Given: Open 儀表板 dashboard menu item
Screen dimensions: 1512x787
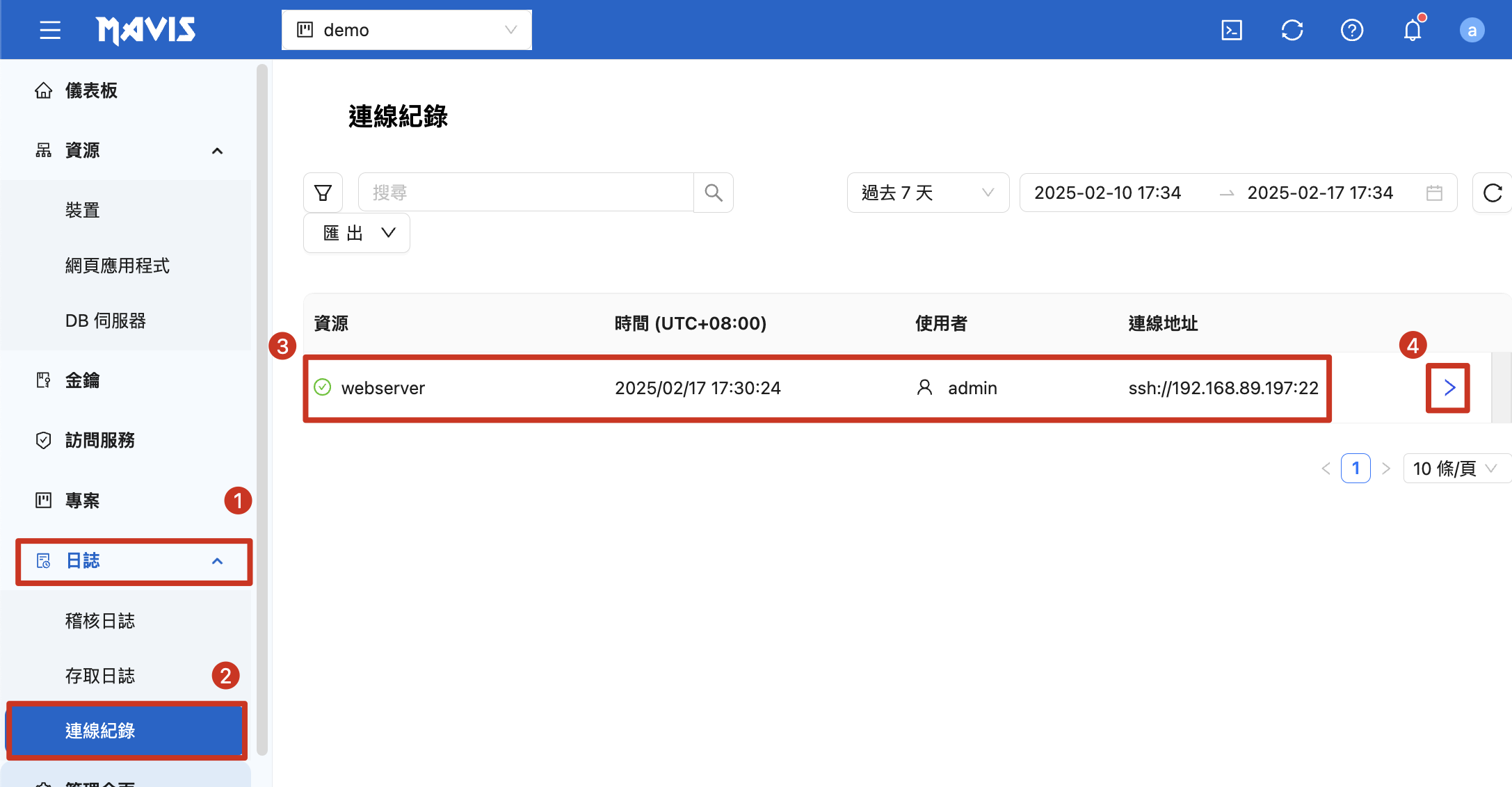Looking at the screenshot, I should click(91, 90).
